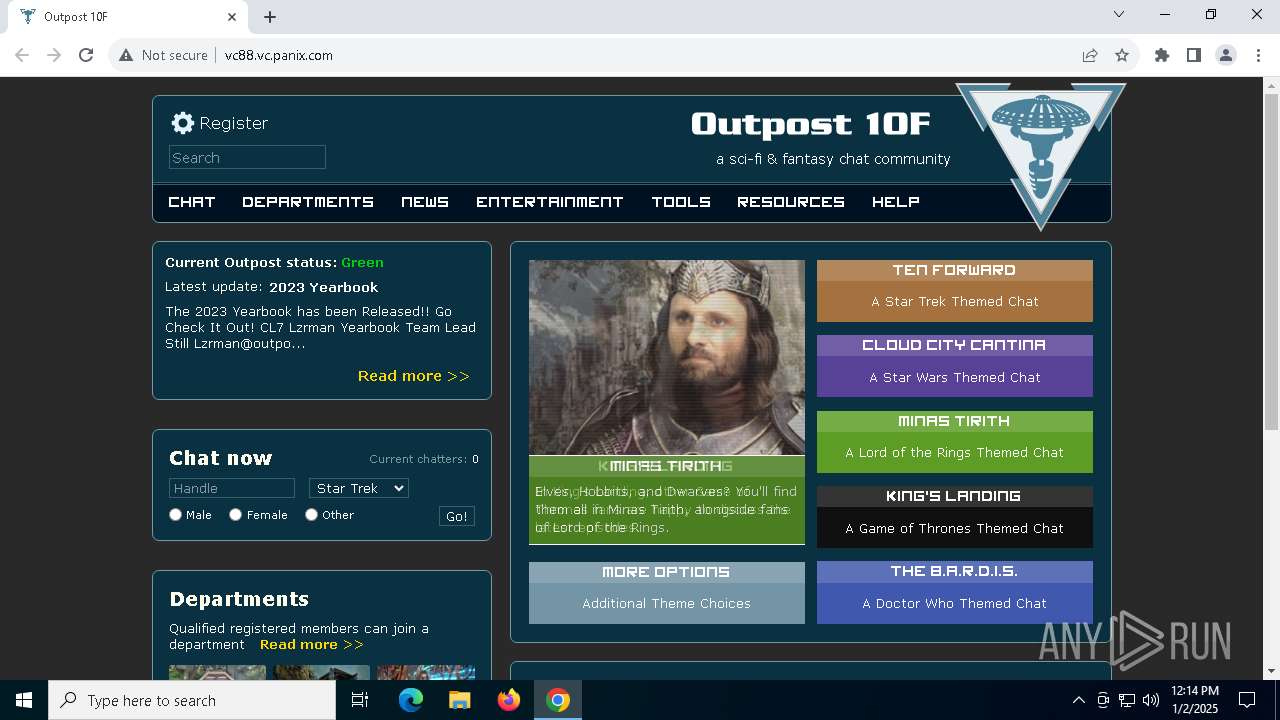Open the notifications center icon
The image size is (1280, 720).
(1247, 700)
